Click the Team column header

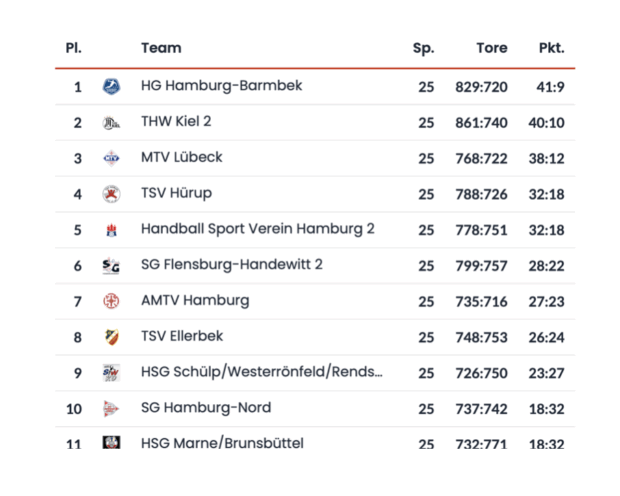pyautogui.click(x=161, y=48)
